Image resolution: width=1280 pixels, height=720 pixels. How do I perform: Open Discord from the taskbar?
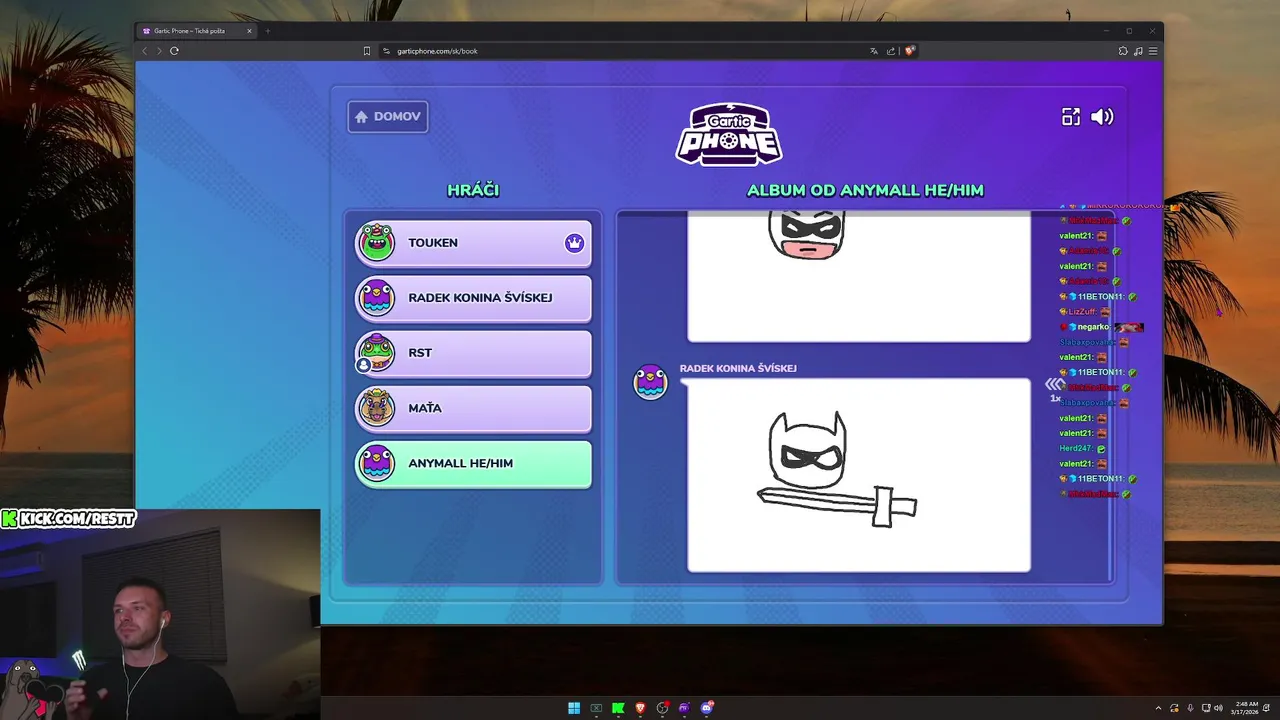click(706, 708)
